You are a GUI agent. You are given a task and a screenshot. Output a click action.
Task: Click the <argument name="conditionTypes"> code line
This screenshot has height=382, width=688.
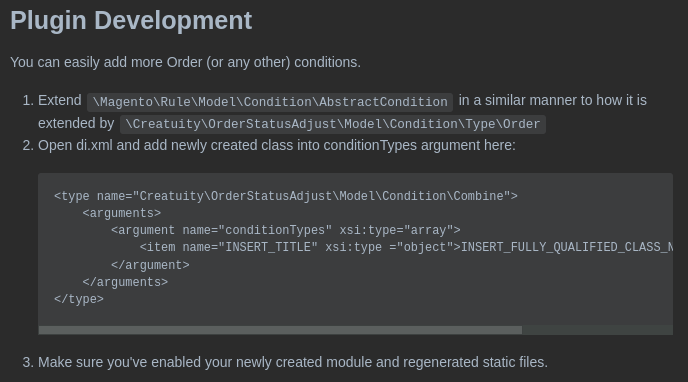pos(286,230)
